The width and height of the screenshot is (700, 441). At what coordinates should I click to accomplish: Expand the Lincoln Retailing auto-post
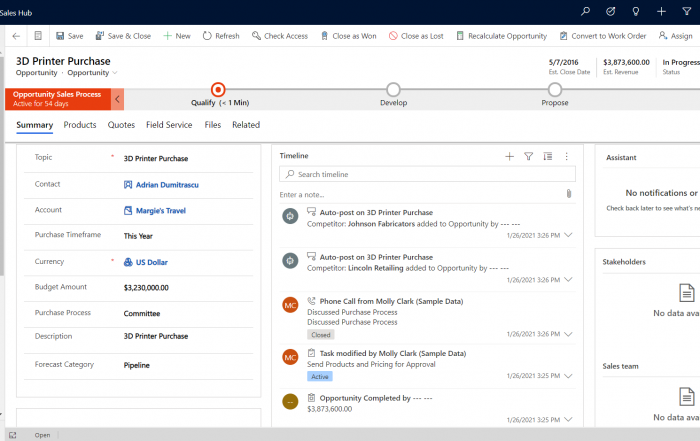[x=568, y=280]
